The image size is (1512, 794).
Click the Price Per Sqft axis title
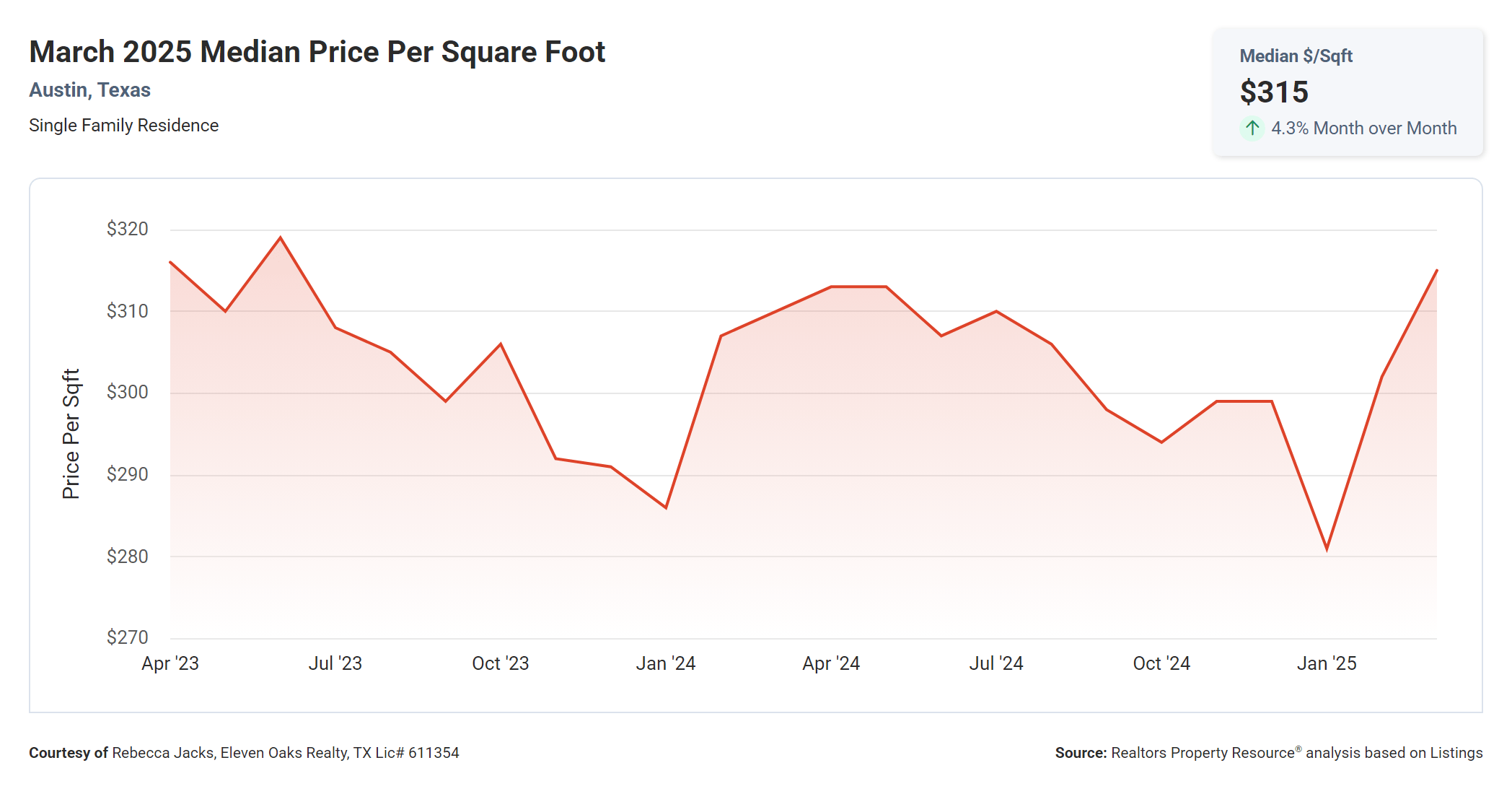[71, 434]
